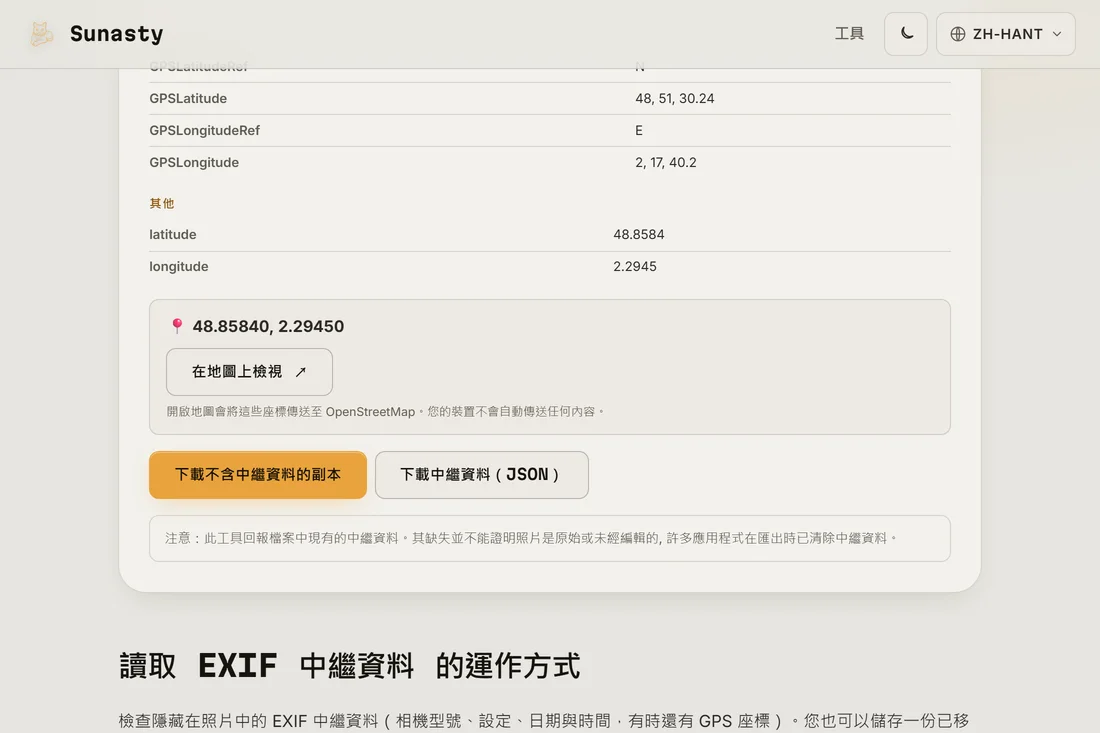Image resolution: width=1100 pixels, height=733 pixels.
Task: Expand the ZH-HANT language dropdown
Action: click(1005, 34)
